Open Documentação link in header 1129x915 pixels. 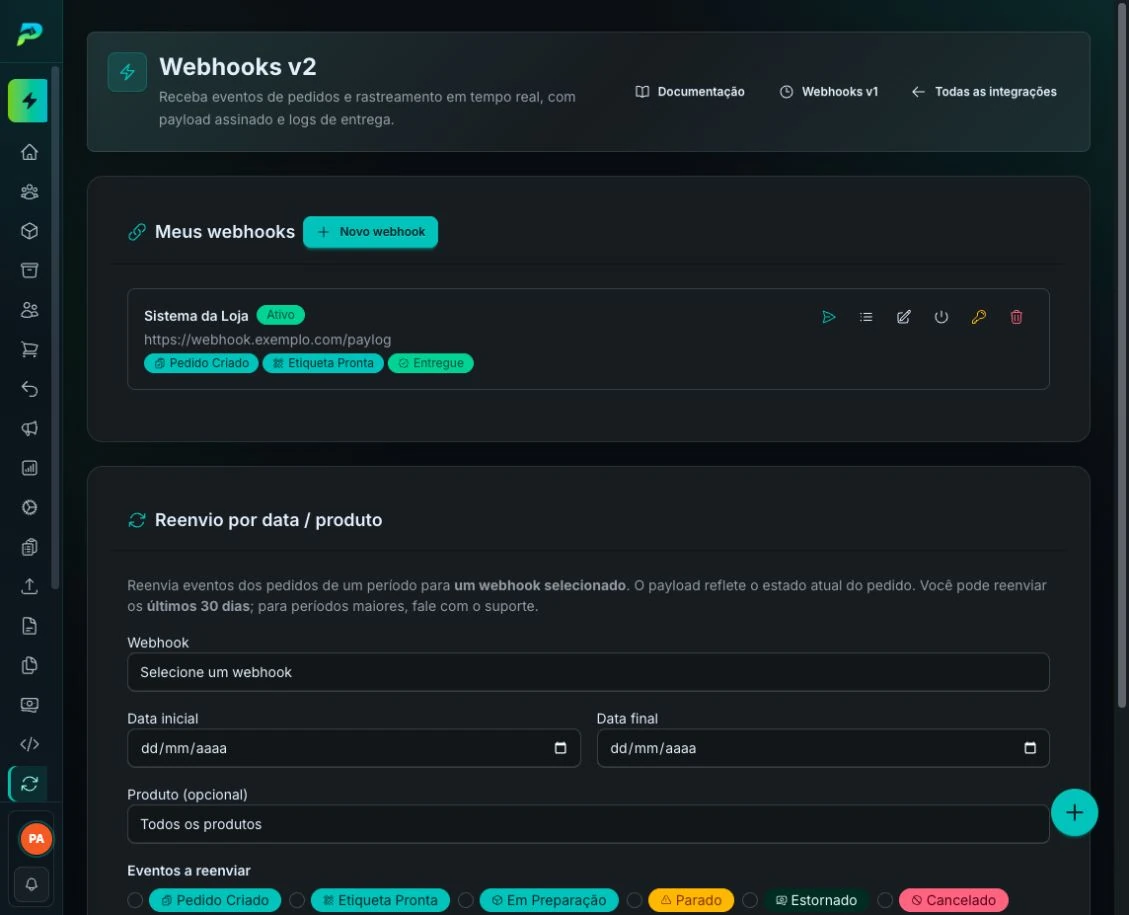690,91
